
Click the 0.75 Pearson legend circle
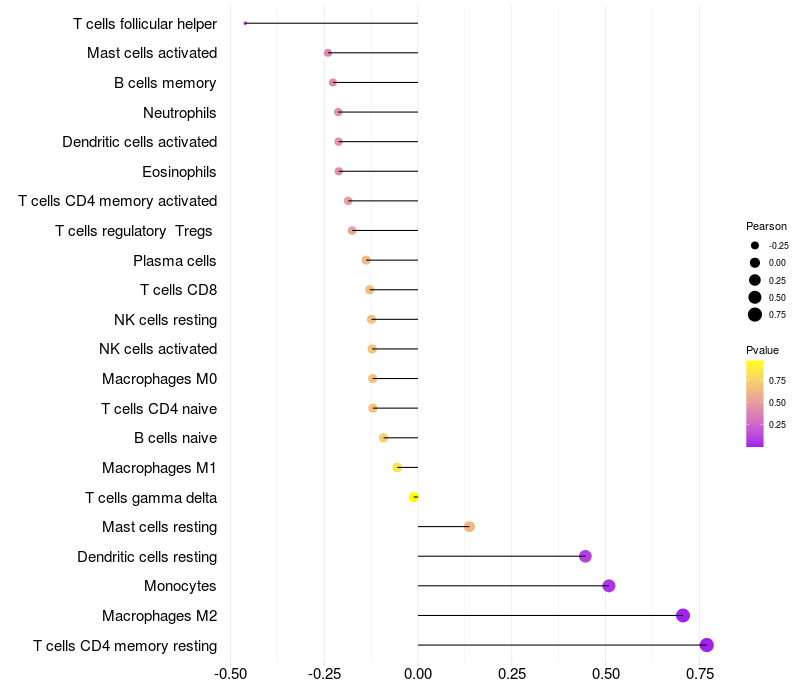755,315
